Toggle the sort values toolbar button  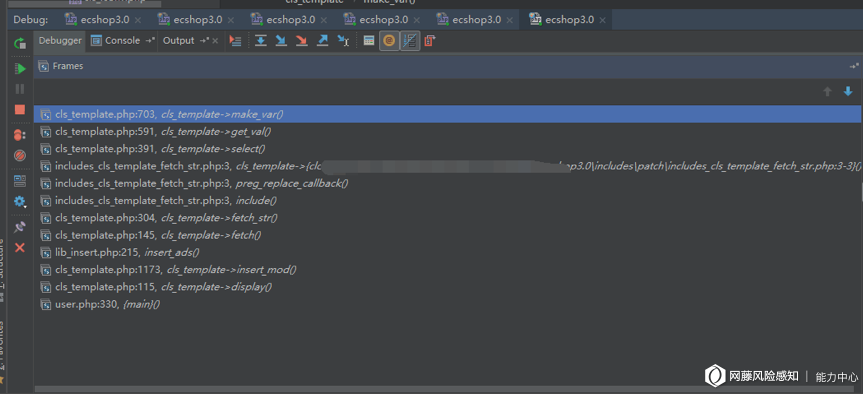click(x=409, y=41)
